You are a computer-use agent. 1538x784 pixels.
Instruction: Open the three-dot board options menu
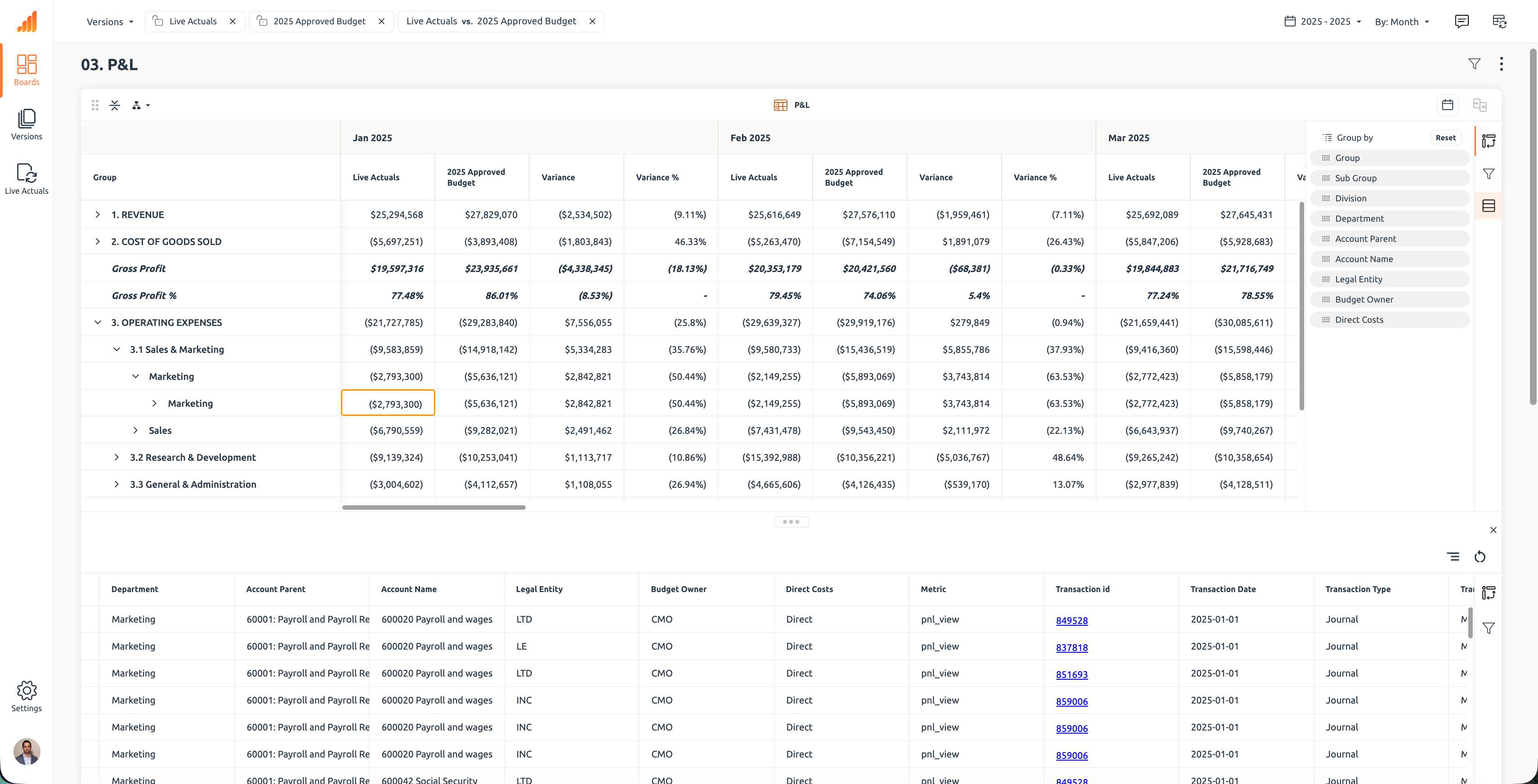coord(1501,64)
